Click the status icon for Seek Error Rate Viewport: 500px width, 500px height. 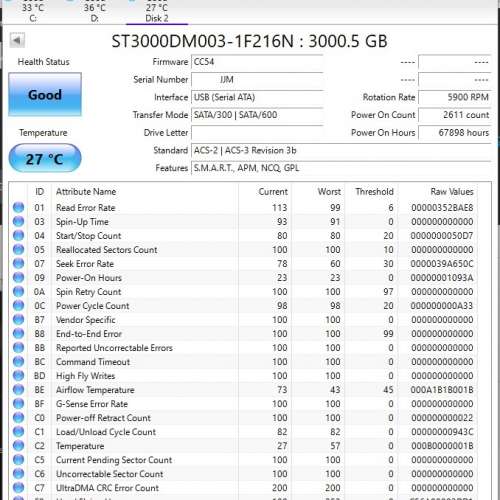coord(19,263)
